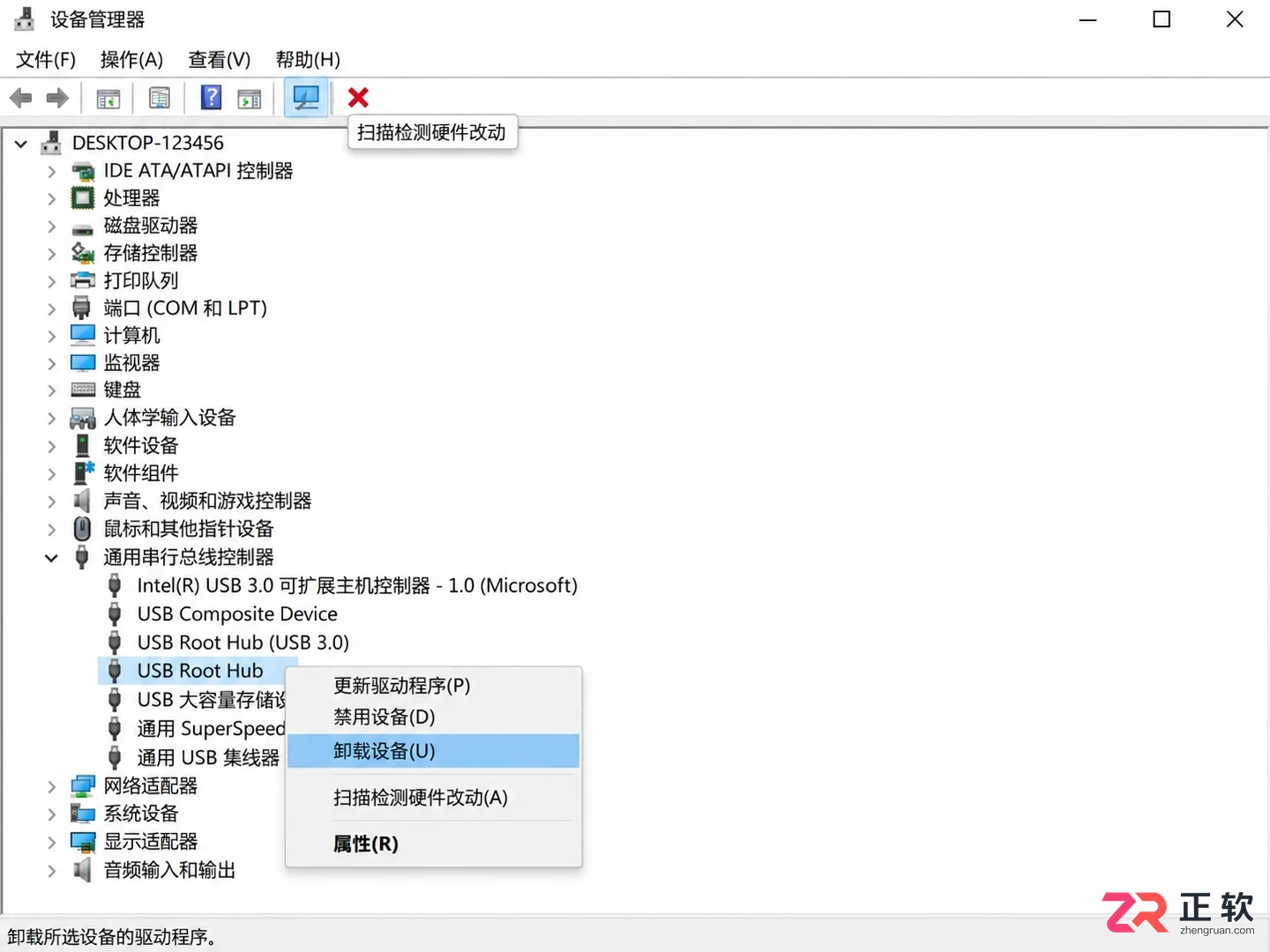Click the Ports (COM and LPT) icon
The image size is (1270, 952).
(x=81, y=308)
